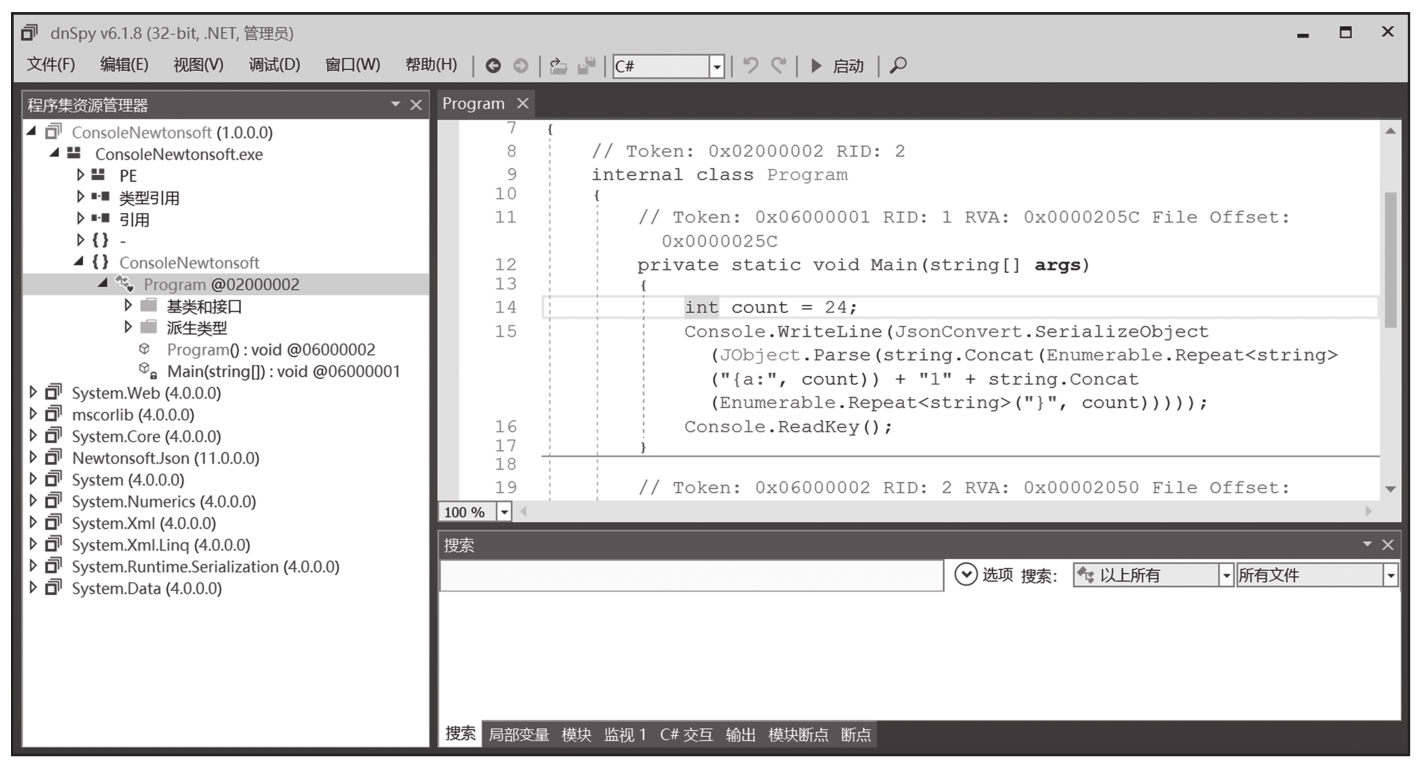The width and height of the screenshot is (1422, 767).
Task: Select the Program document tab
Action: pos(474,104)
